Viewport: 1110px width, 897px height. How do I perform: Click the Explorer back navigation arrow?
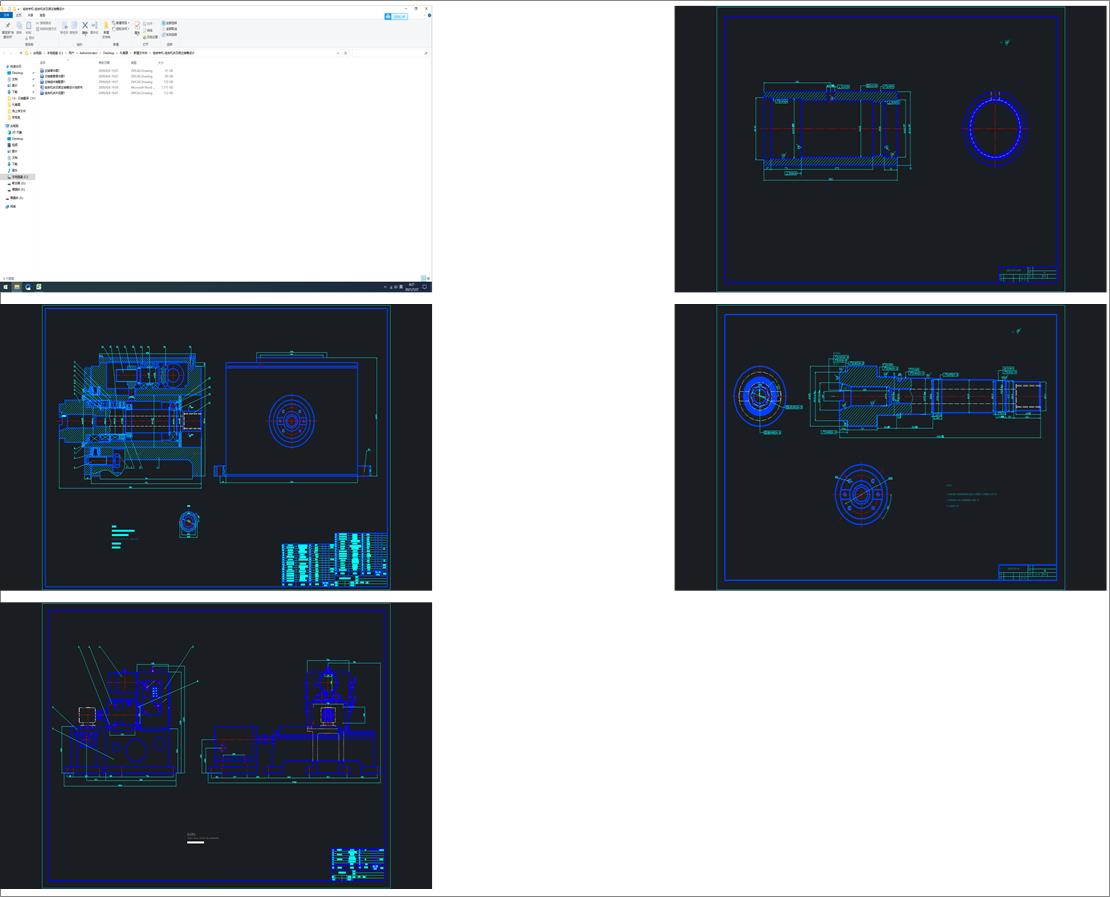[4, 53]
